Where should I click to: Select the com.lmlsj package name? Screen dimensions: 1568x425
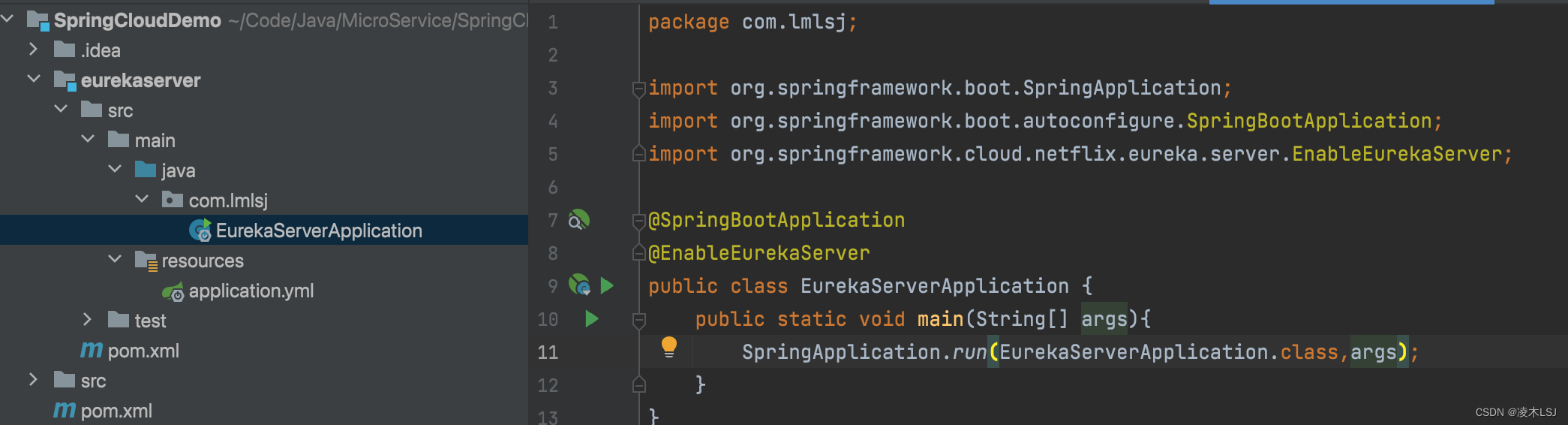coord(228,200)
